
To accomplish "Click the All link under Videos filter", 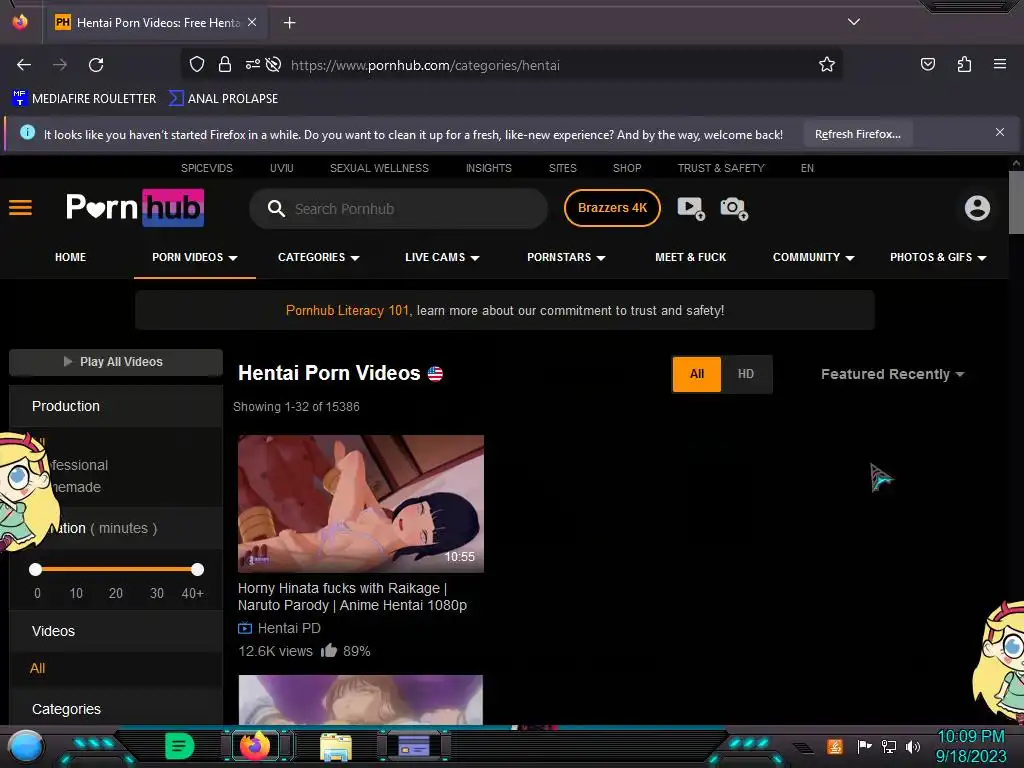I will click(x=37, y=668).
